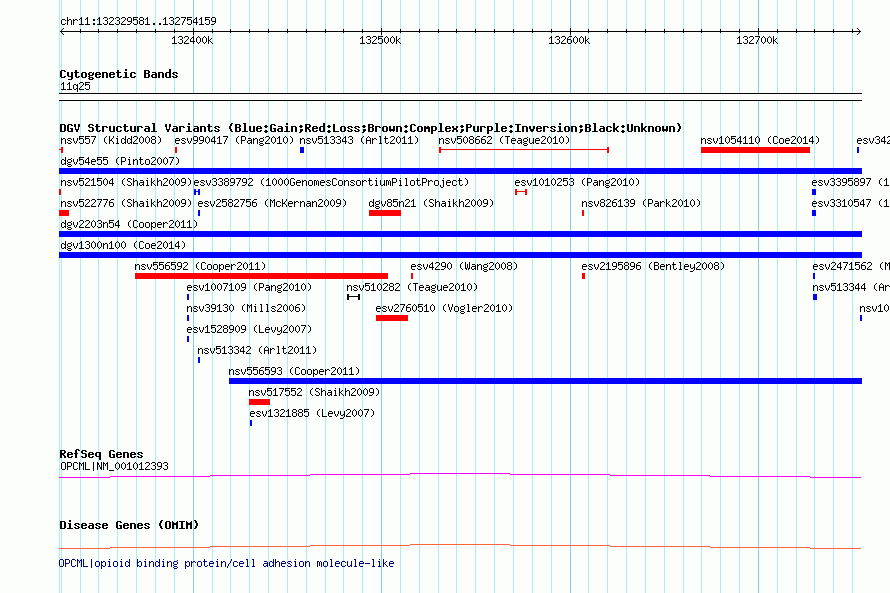The image size is (890, 593).
Task: Select the Disease Genes (OMIM) heading
Action: pos(129,525)
